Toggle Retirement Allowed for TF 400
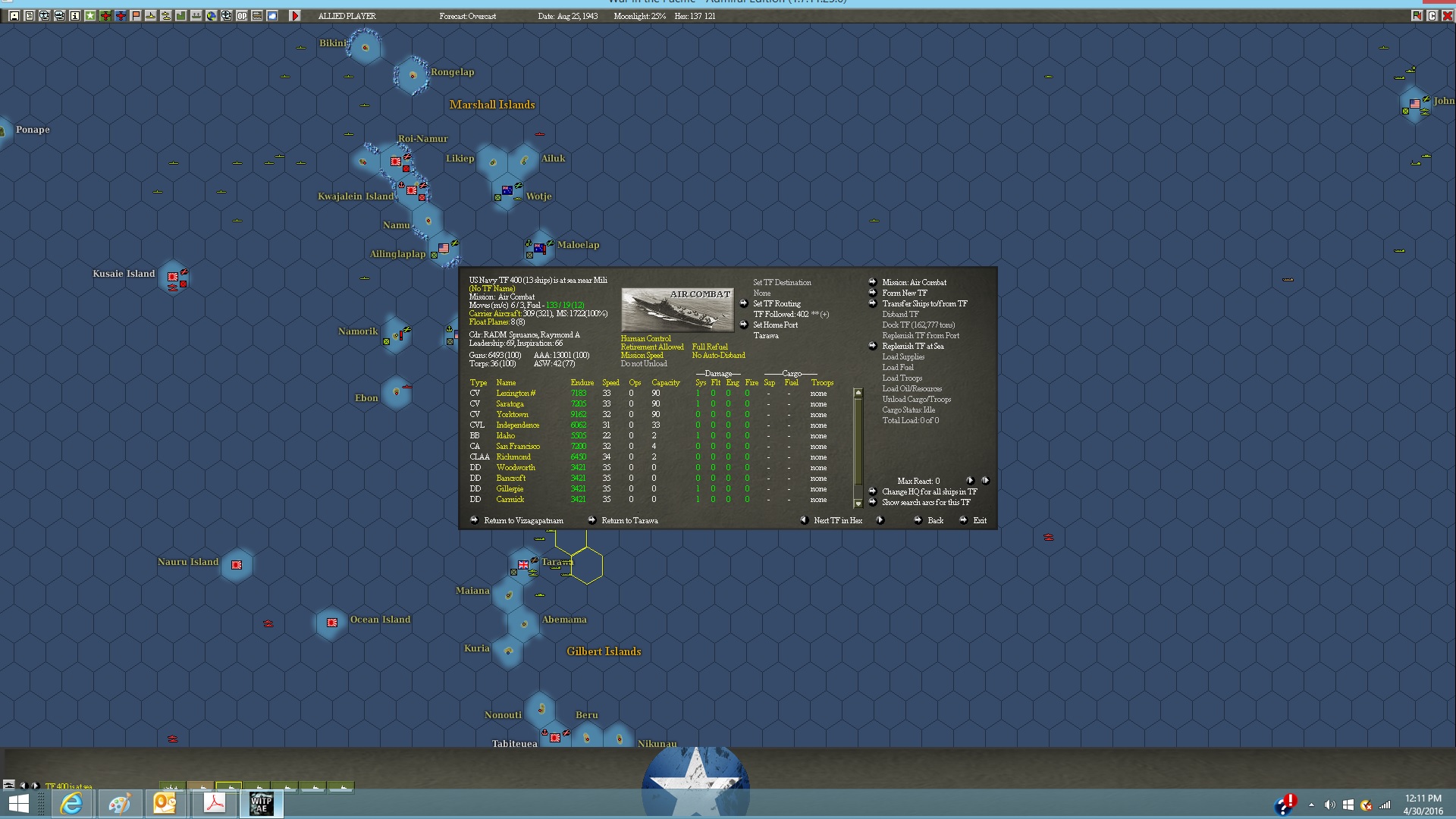1456x819 pixels. tap(651, 347)
